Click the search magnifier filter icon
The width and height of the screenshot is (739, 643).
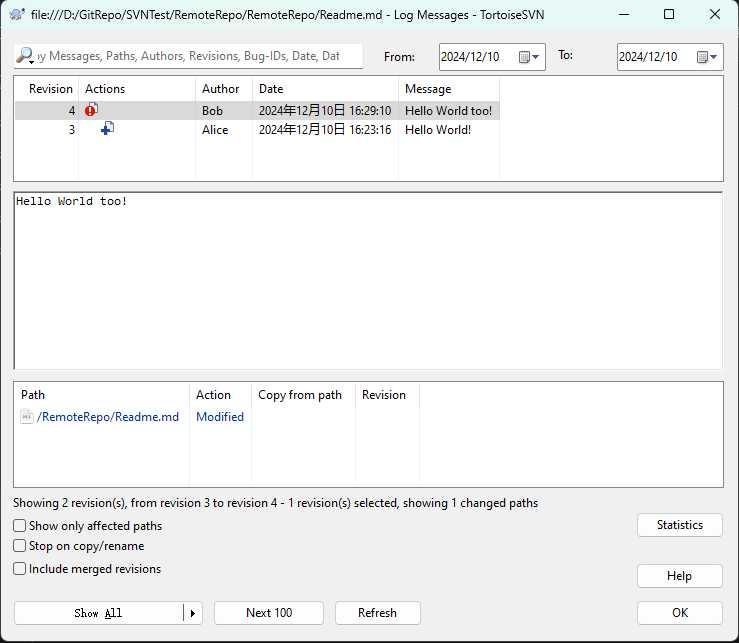(25, 56)
